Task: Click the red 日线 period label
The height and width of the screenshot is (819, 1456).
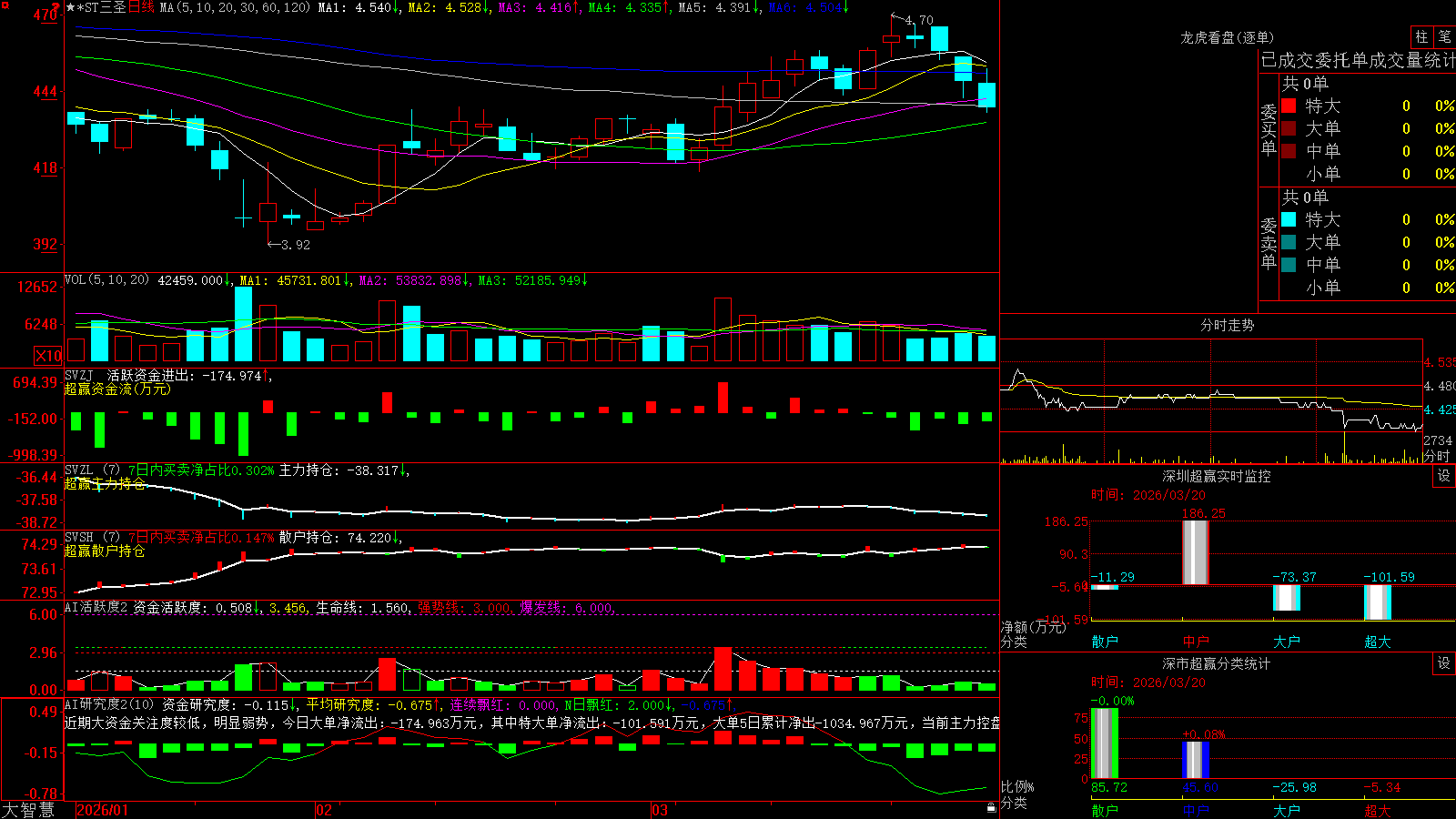Action: 141,7
